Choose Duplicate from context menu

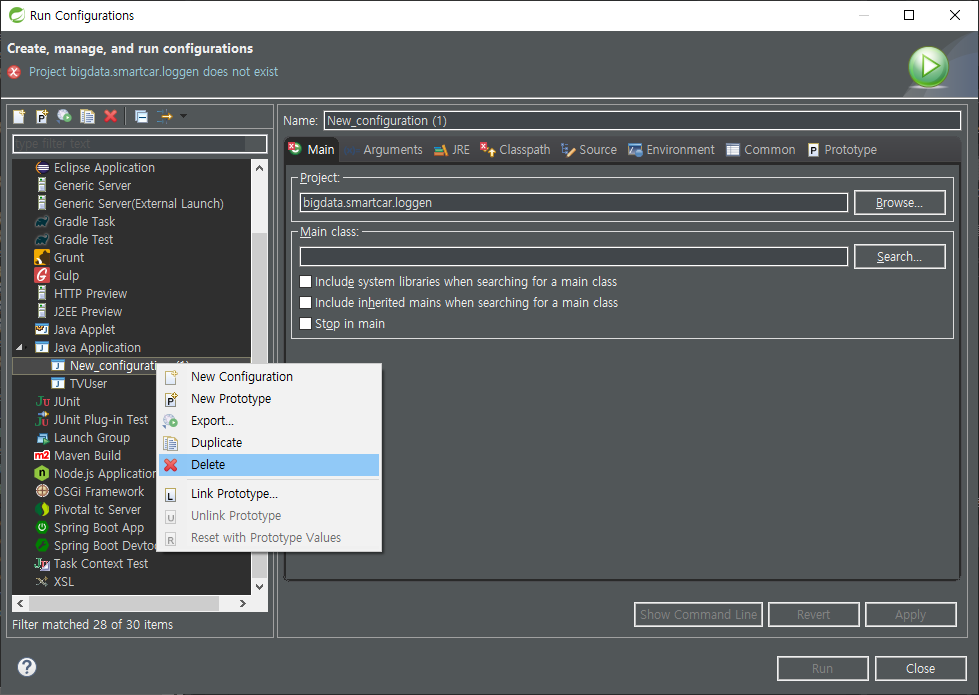pos(269,443)
